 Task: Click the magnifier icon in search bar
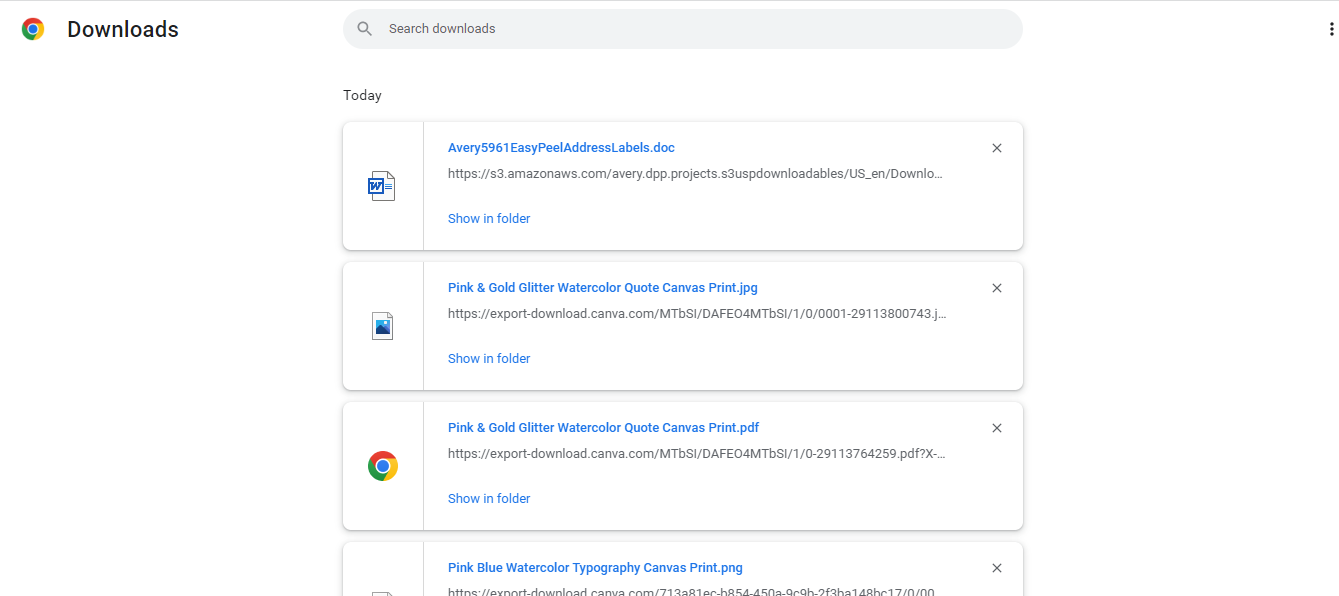[365, 29]
